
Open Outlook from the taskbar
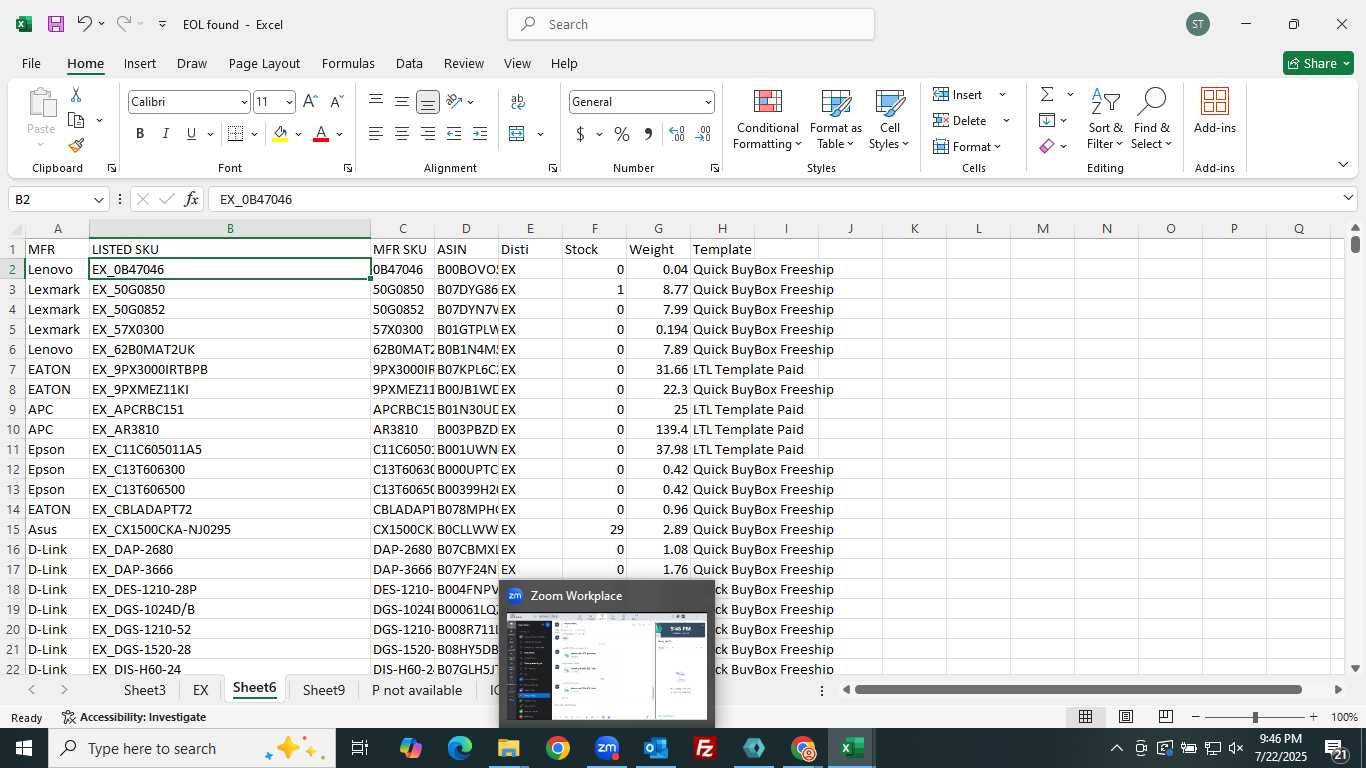tap(656, 748)
